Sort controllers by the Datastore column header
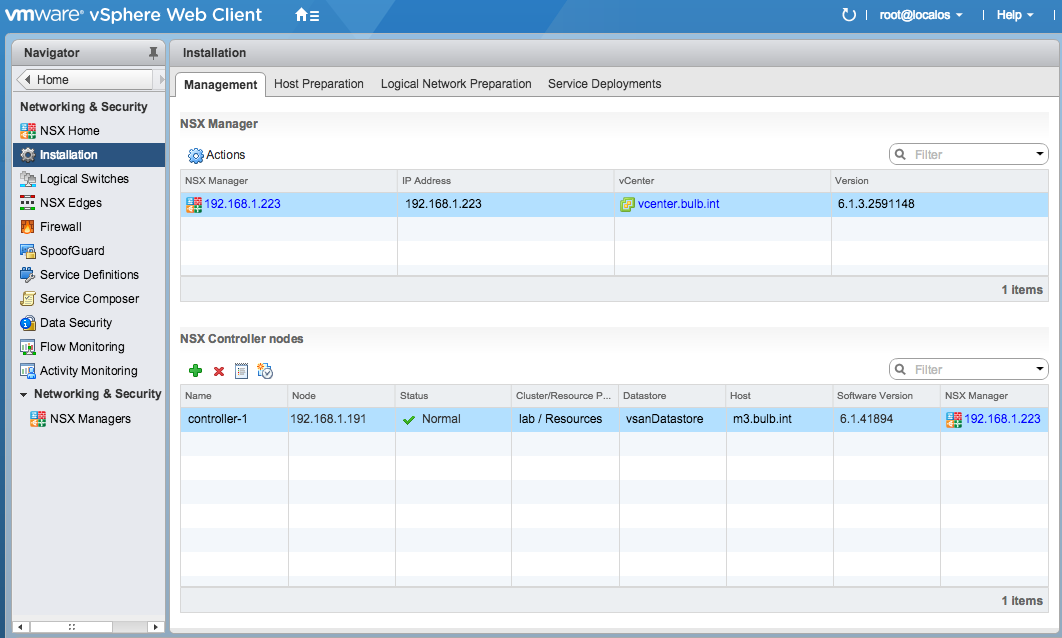Screen dimensions: 1062x638 pos(673,396)
